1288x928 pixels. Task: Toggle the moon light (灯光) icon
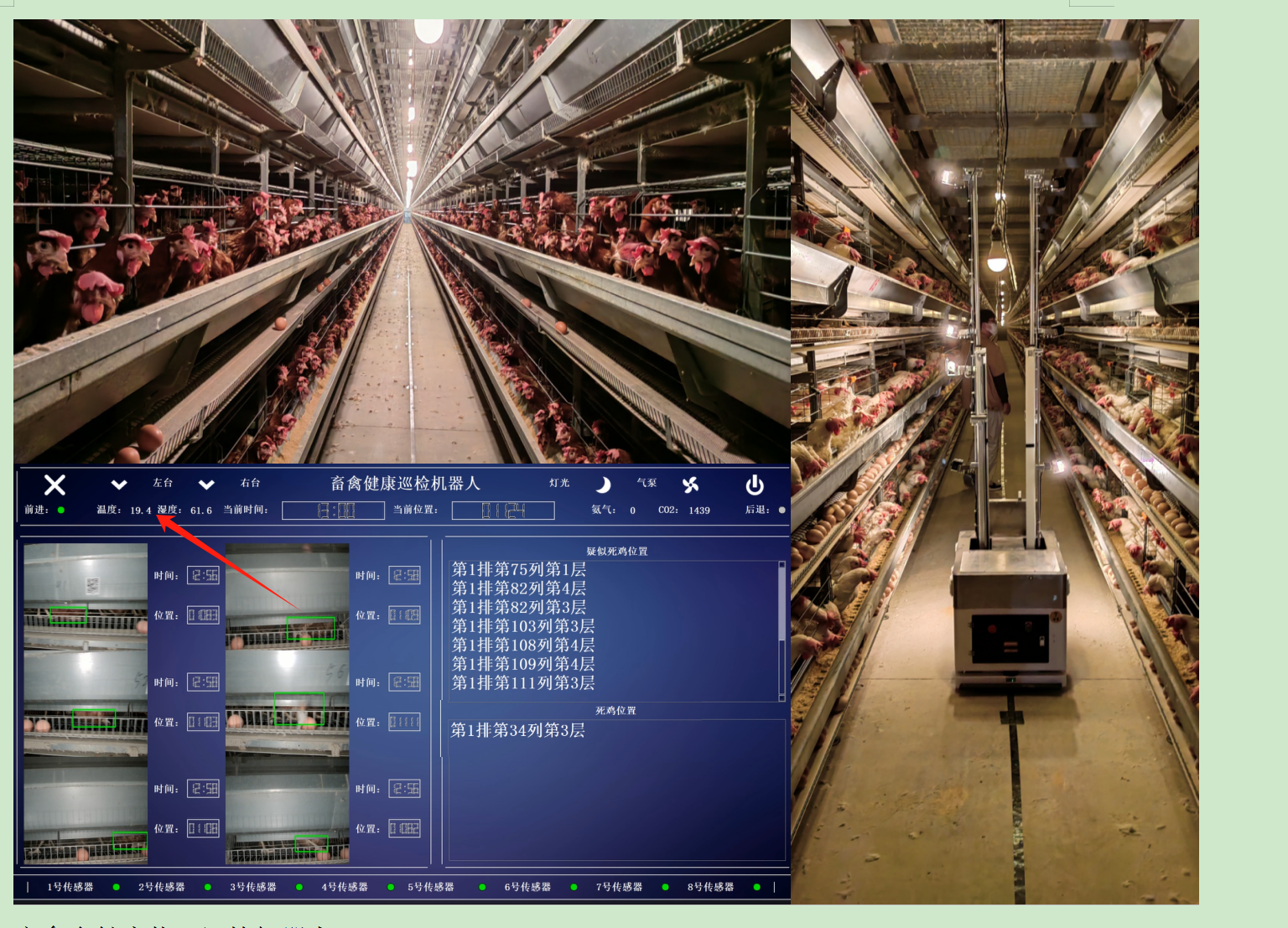(x=602, y=485)
